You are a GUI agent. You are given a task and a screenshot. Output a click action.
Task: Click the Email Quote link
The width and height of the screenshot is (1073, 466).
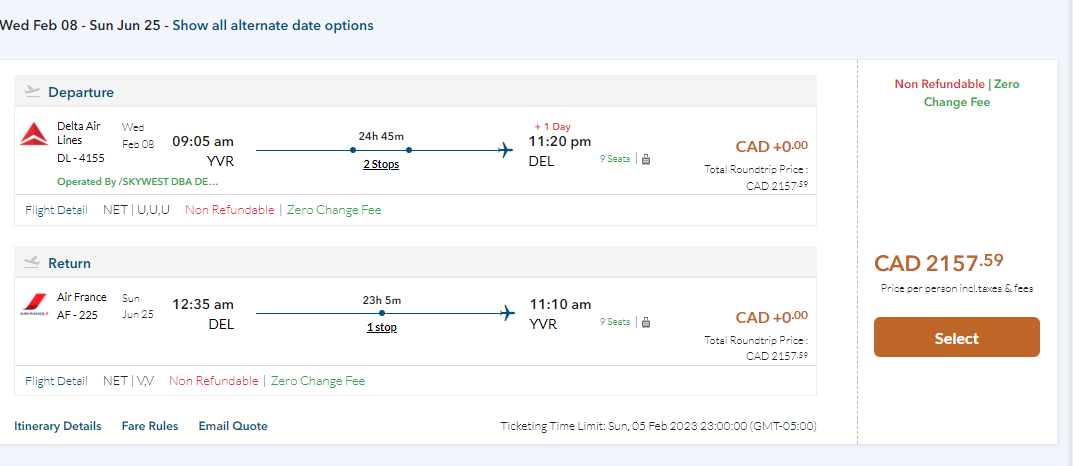pos(233,426)
